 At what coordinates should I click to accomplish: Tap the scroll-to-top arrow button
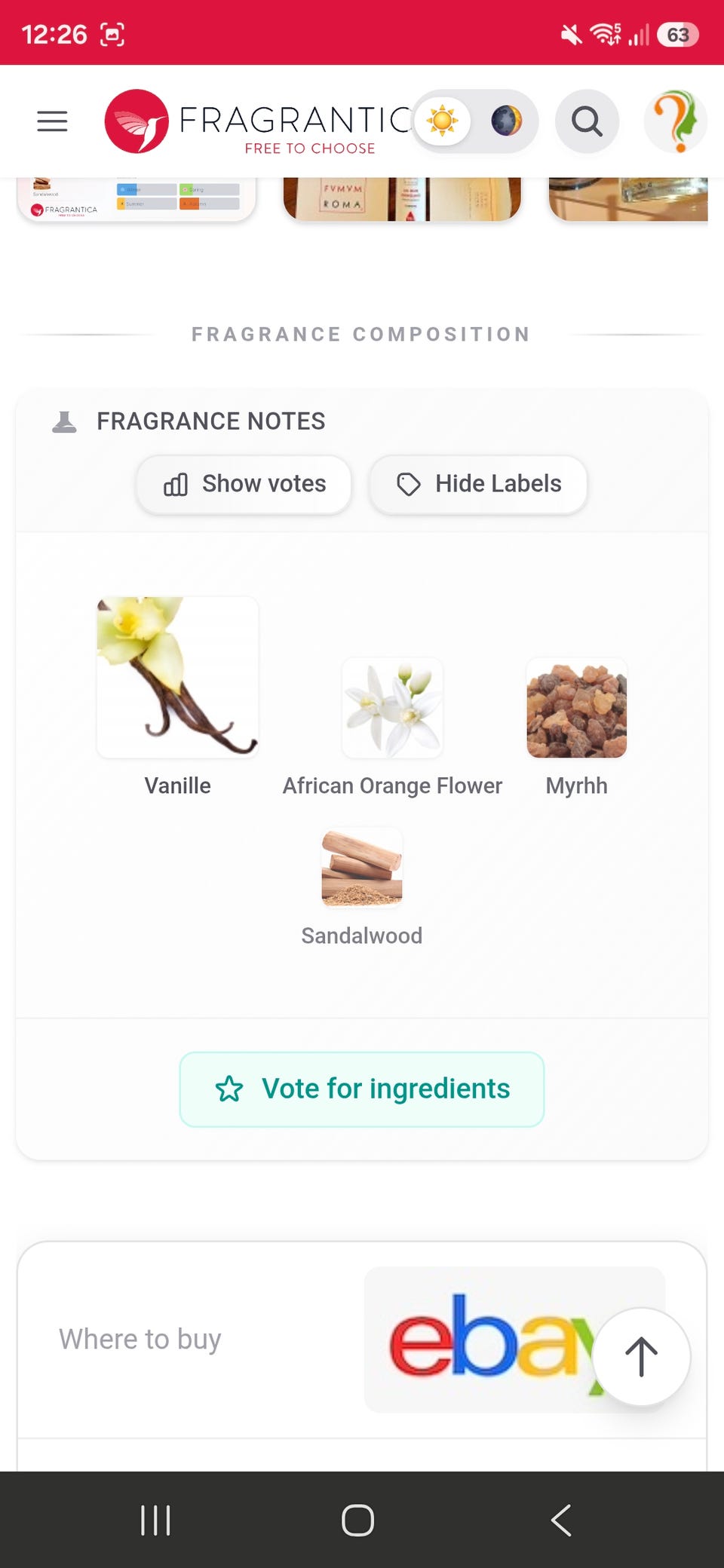click(641, 1356)
